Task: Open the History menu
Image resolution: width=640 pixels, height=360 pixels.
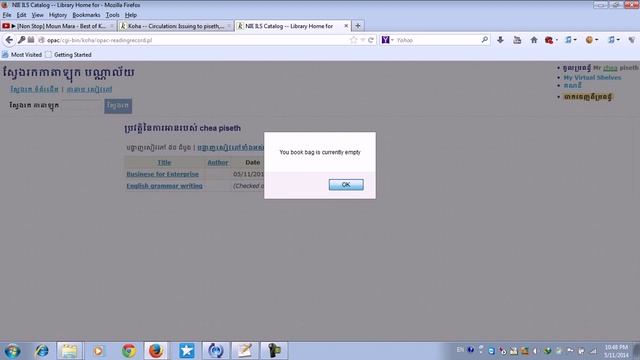Action: click(58, 15)
